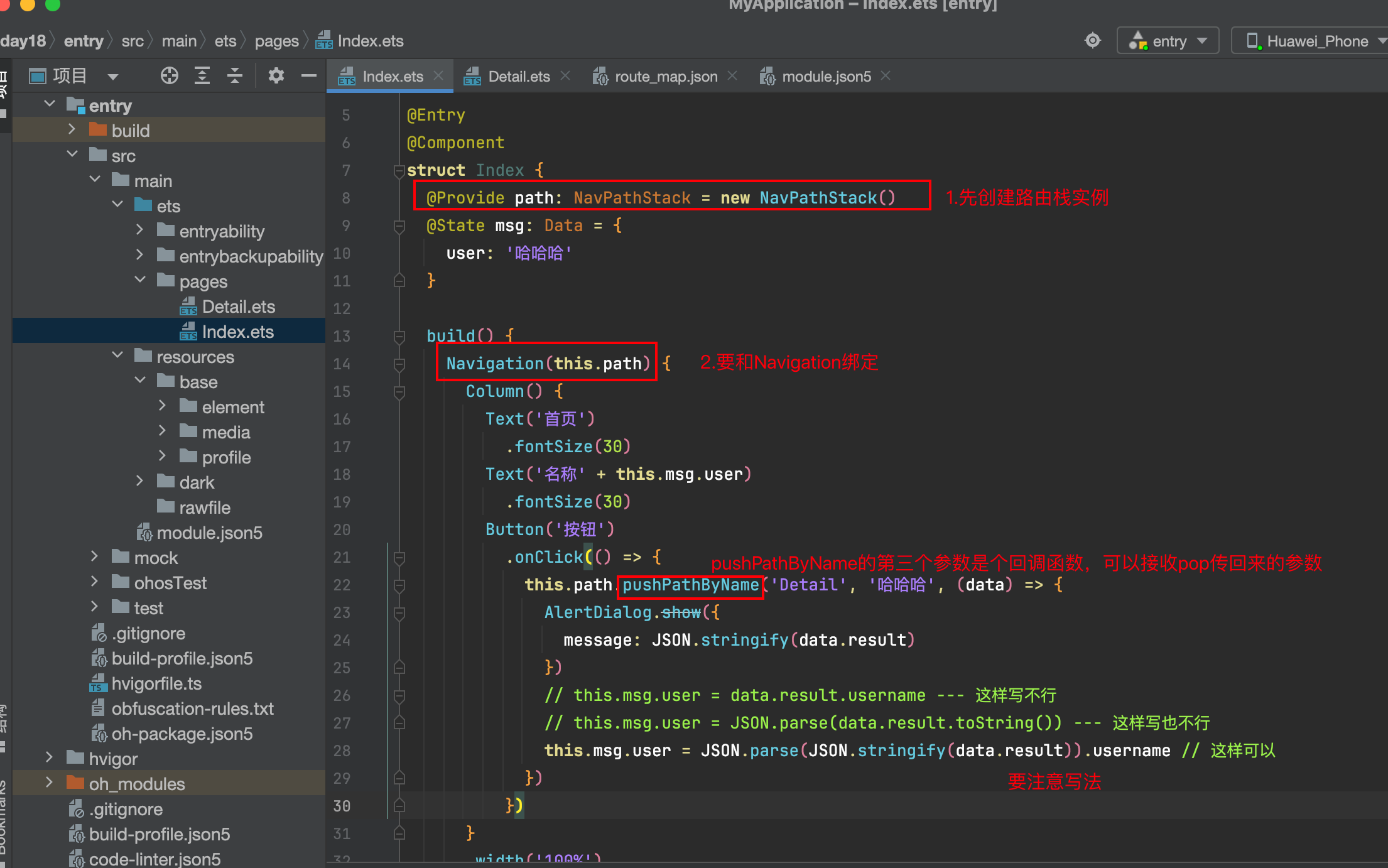This screenshot has width=1388, height=868.
Task: Select Detail.ets in the project tree
Action: coord(238,307)
